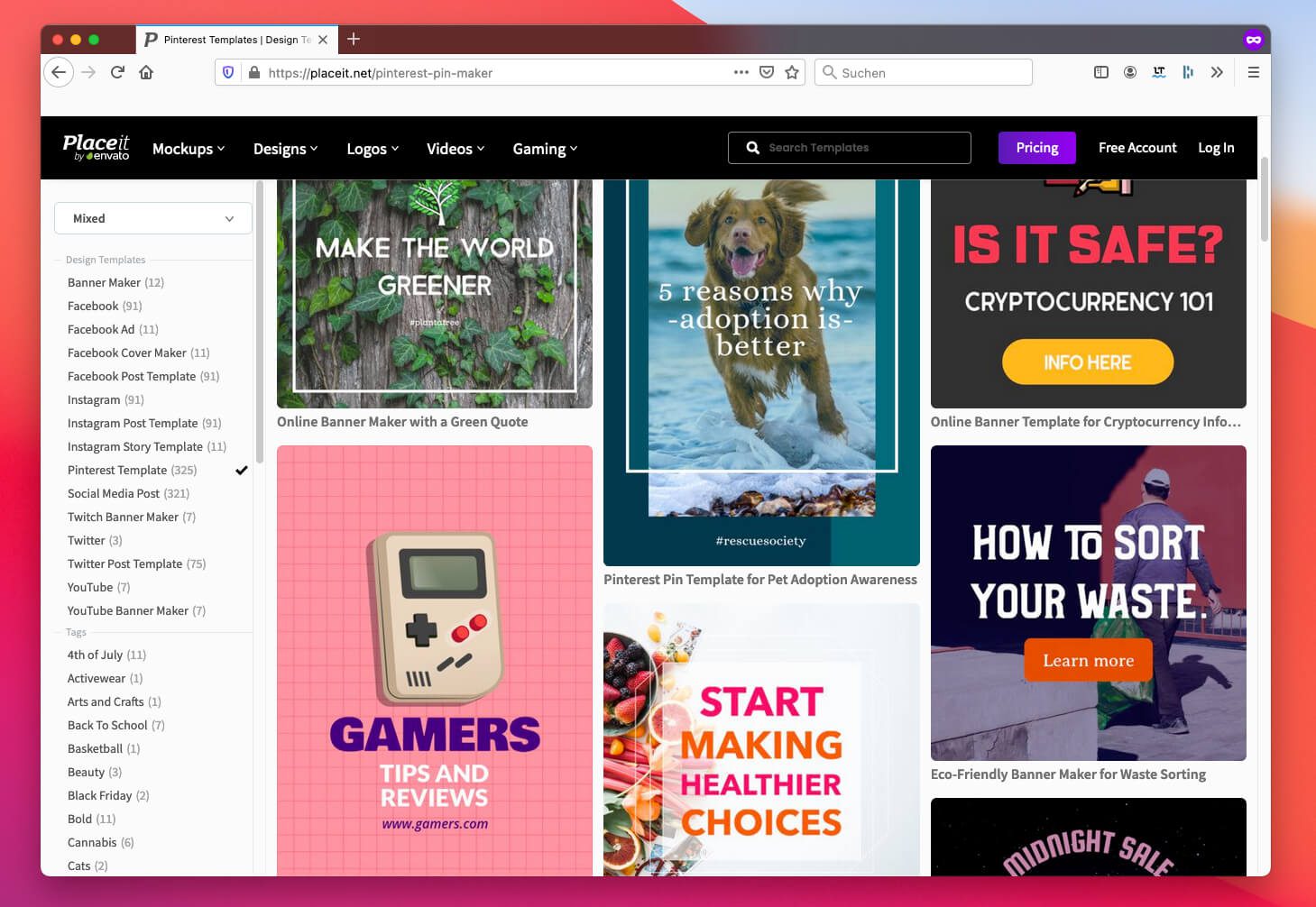Open the Free Account link
Screen dimensions: 1316x907
[1137, 148]
